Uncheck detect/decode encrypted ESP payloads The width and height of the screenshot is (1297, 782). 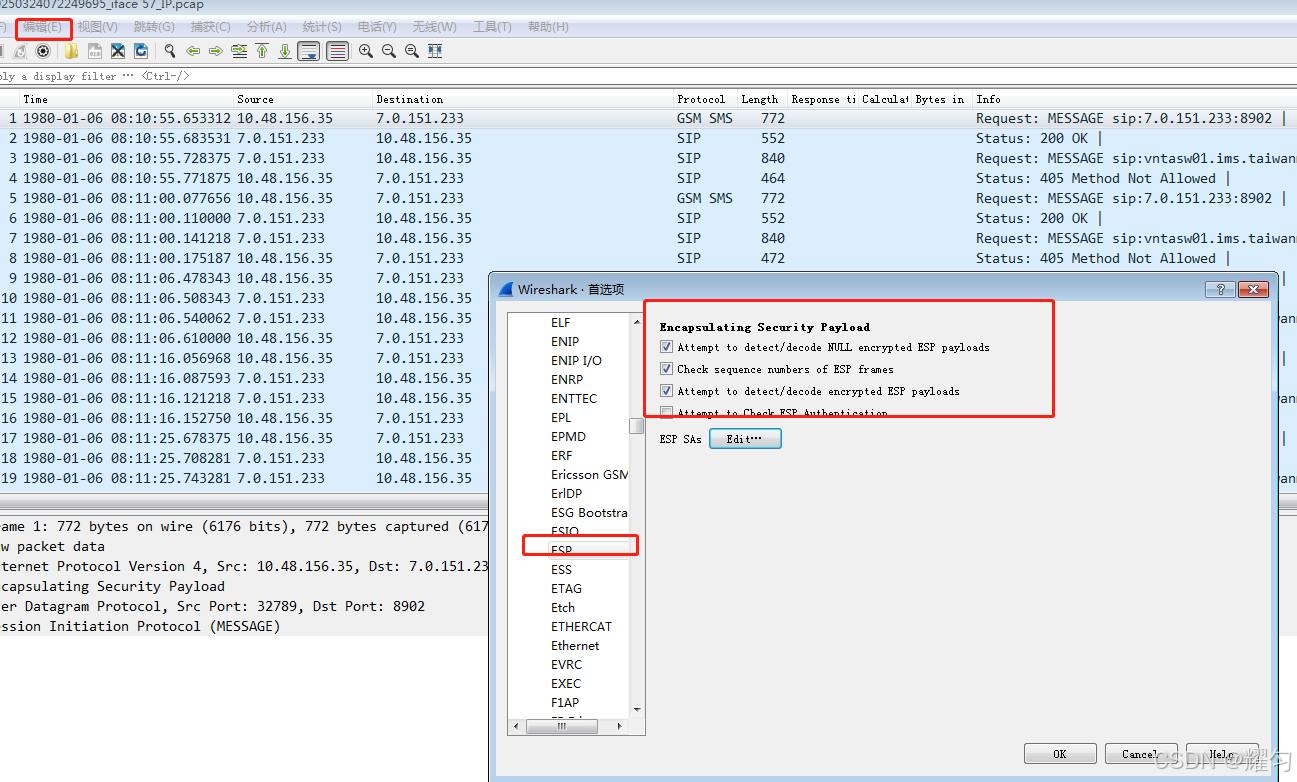coord(666,390)
